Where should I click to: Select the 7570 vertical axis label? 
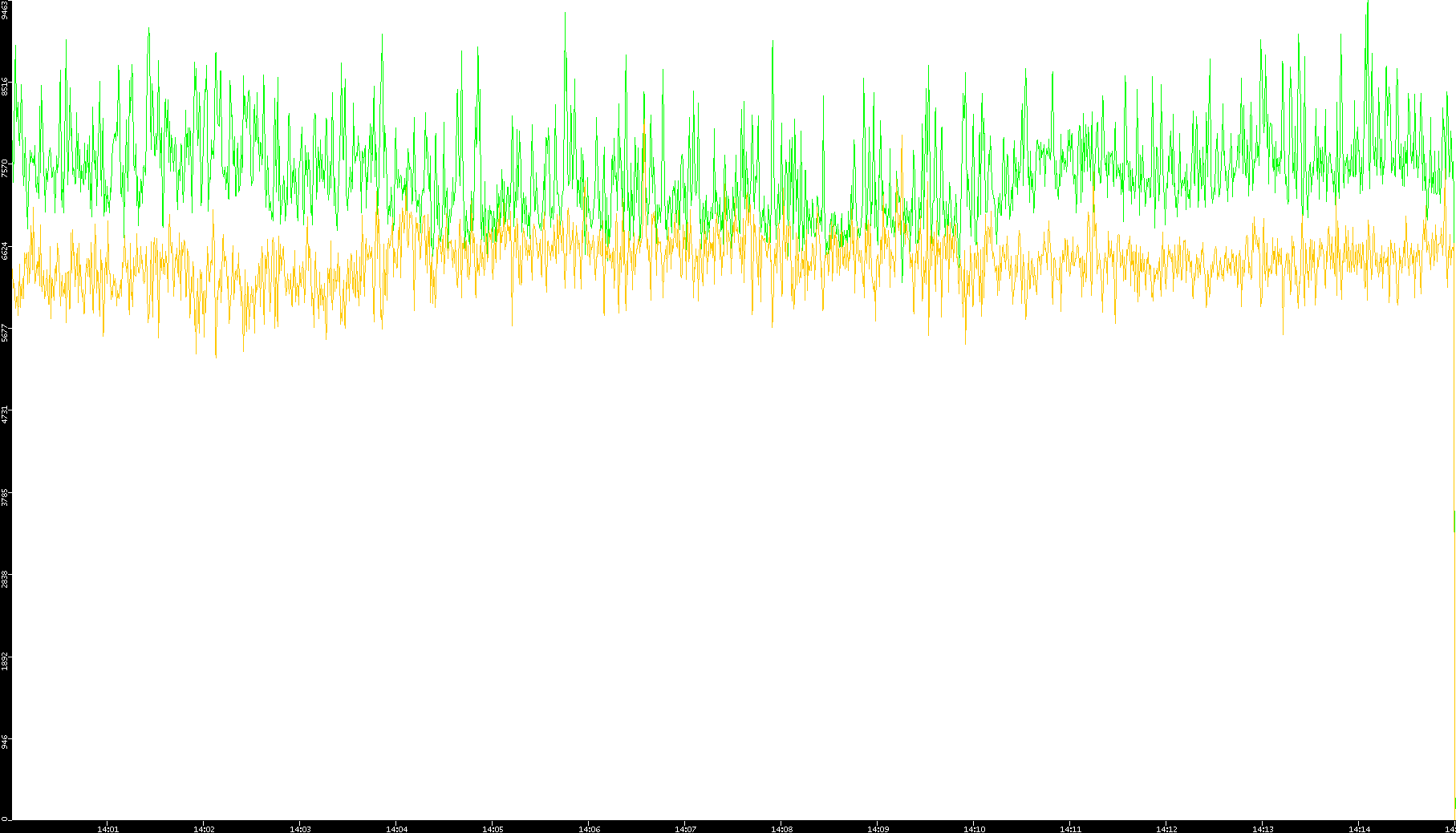pyautogui.click(x=6, y=168)
